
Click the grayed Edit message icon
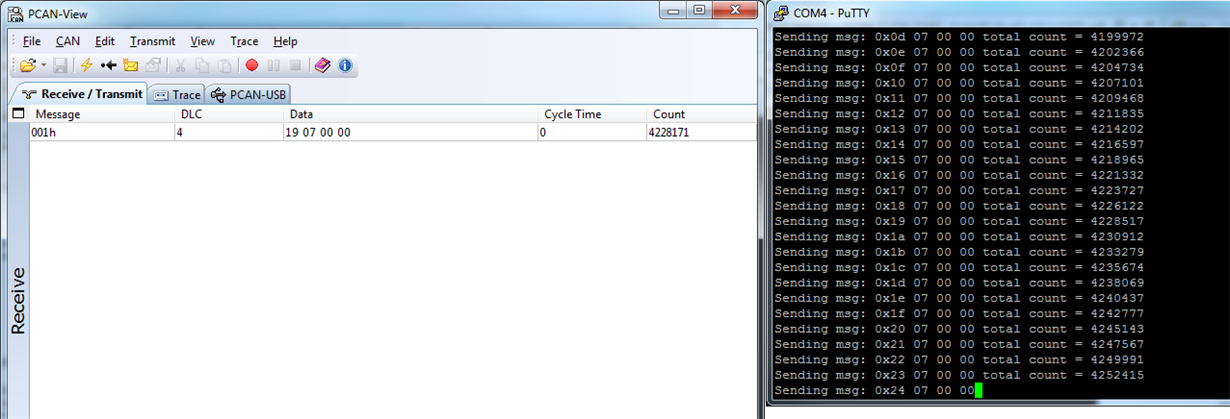pos(153,65)
